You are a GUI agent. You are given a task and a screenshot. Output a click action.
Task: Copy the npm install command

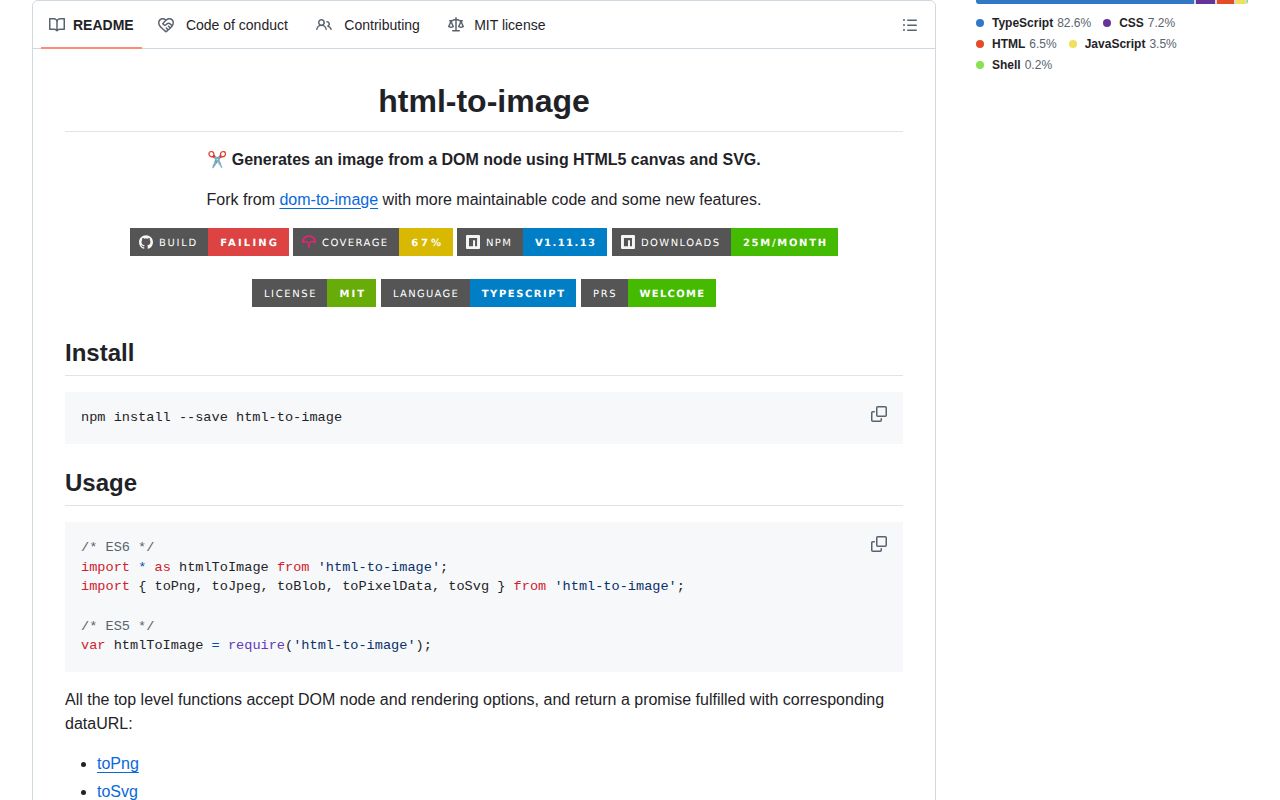pyautogui.click(x=879, y=414)
